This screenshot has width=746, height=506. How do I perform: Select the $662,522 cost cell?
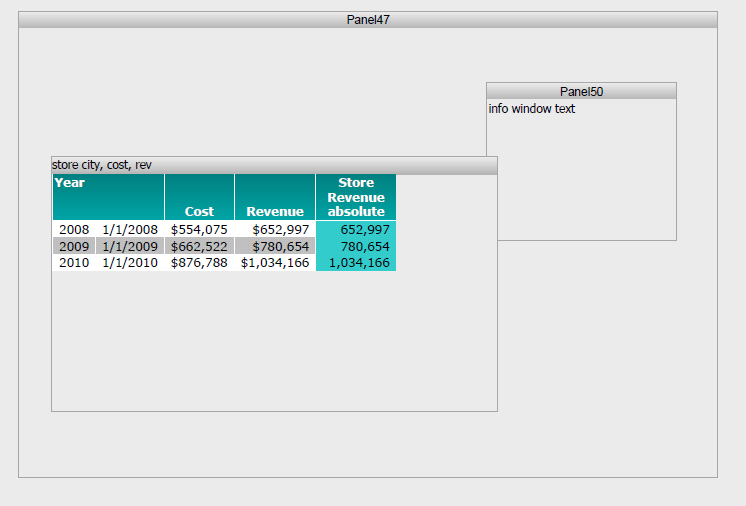point(199,246)
